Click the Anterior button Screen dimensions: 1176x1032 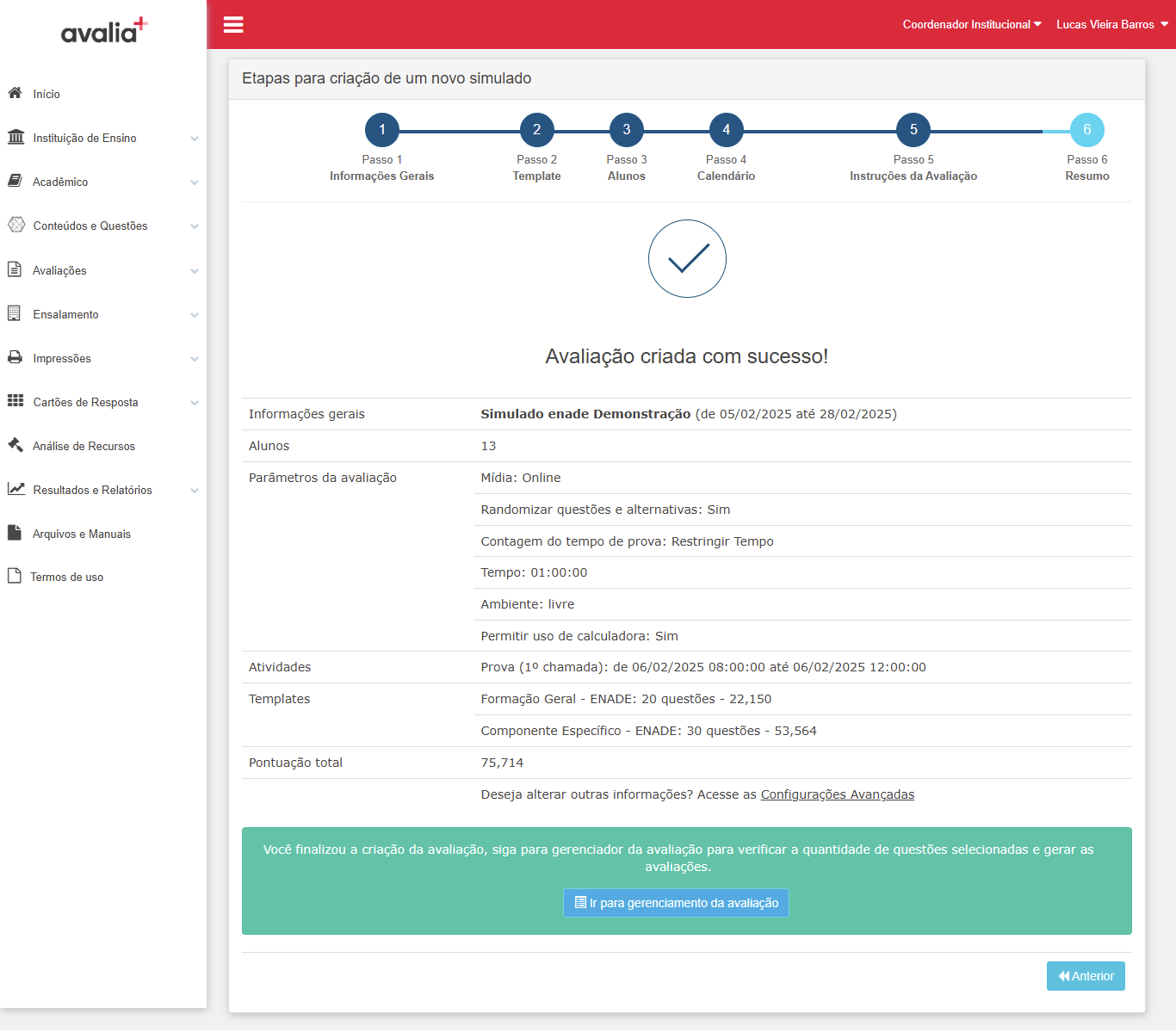click(x=1086, y=976)
